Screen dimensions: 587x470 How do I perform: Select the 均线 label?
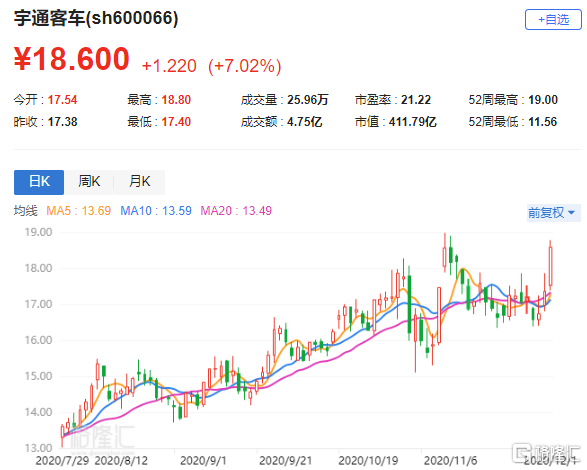click(25, 211)
